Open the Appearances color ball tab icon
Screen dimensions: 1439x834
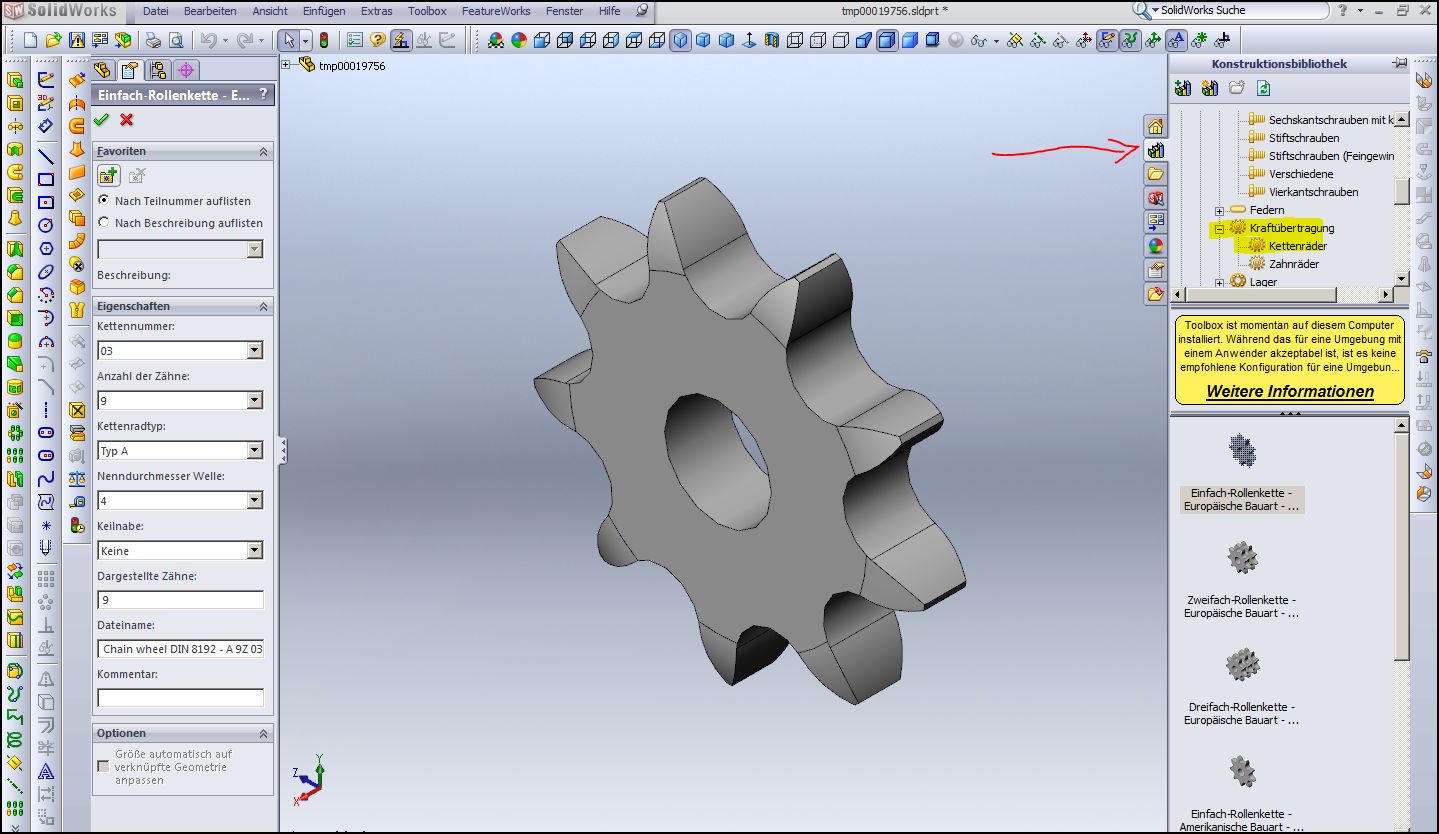[1155, 246]
